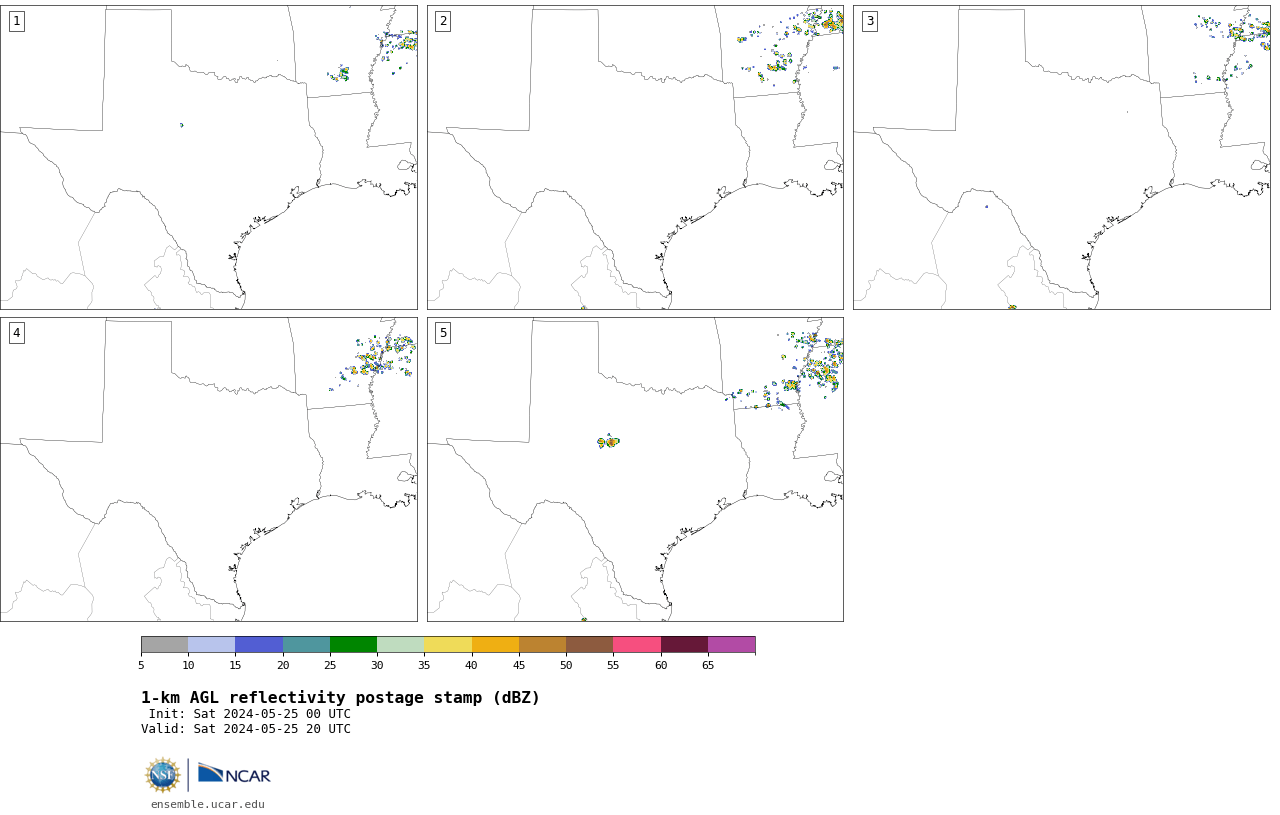Click the 20-25 dBZ teal swatch
This screenshot has height=815, width=1280.
(x=306, y=644)
